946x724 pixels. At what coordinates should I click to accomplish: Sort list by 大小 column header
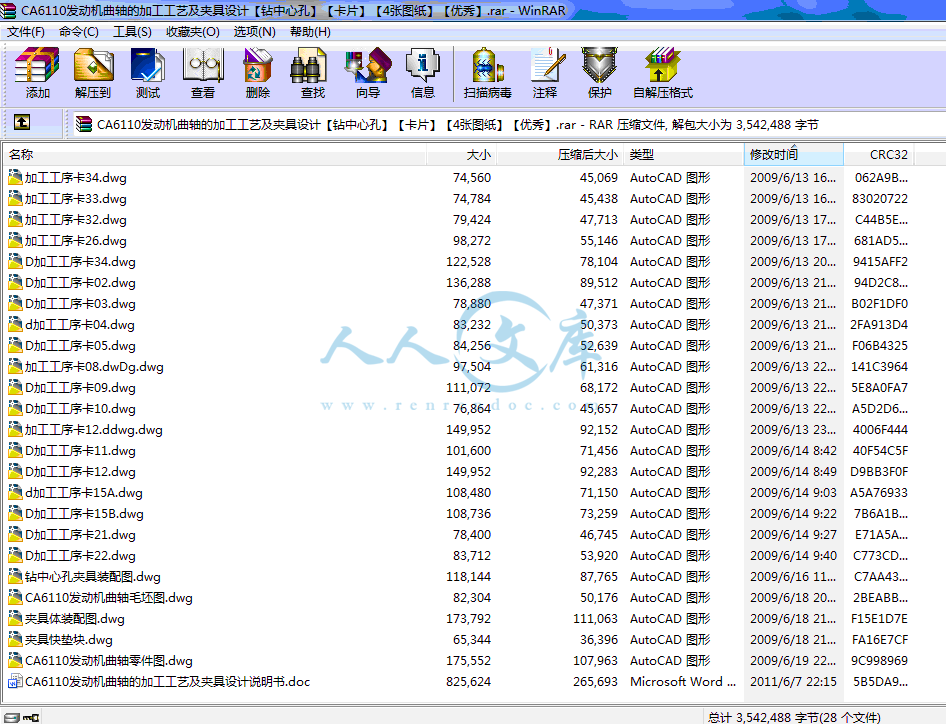click(x=478, y=155)
